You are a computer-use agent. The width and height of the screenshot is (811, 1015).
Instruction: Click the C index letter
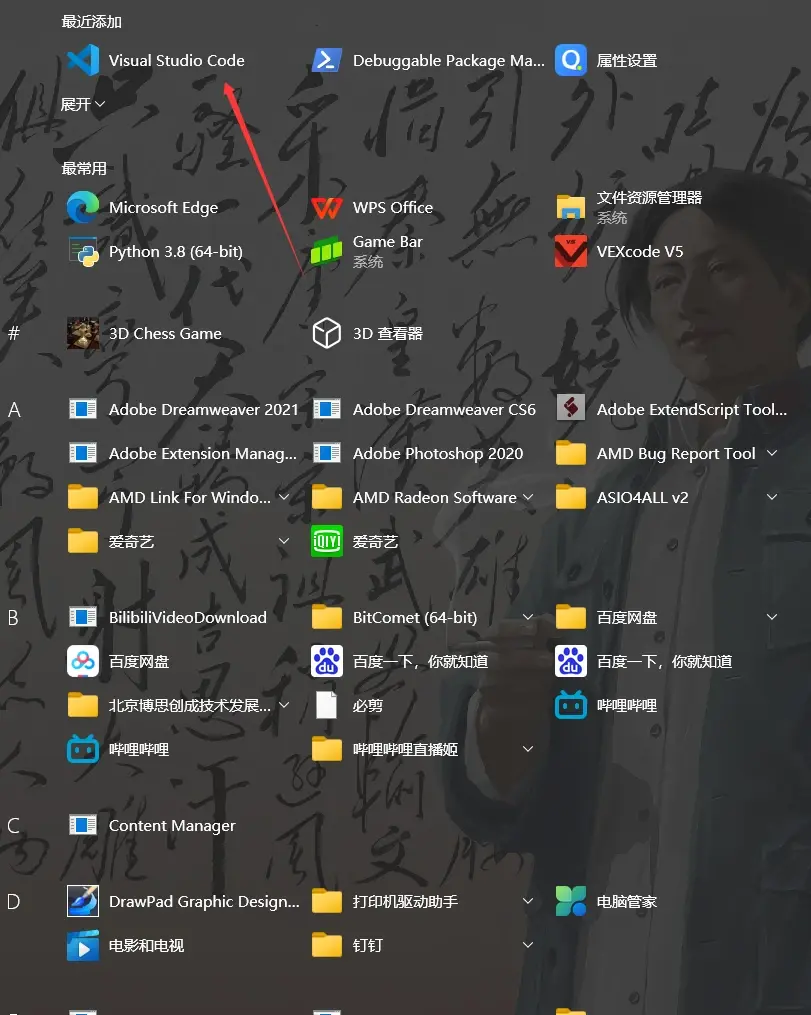tap(13, 825)
